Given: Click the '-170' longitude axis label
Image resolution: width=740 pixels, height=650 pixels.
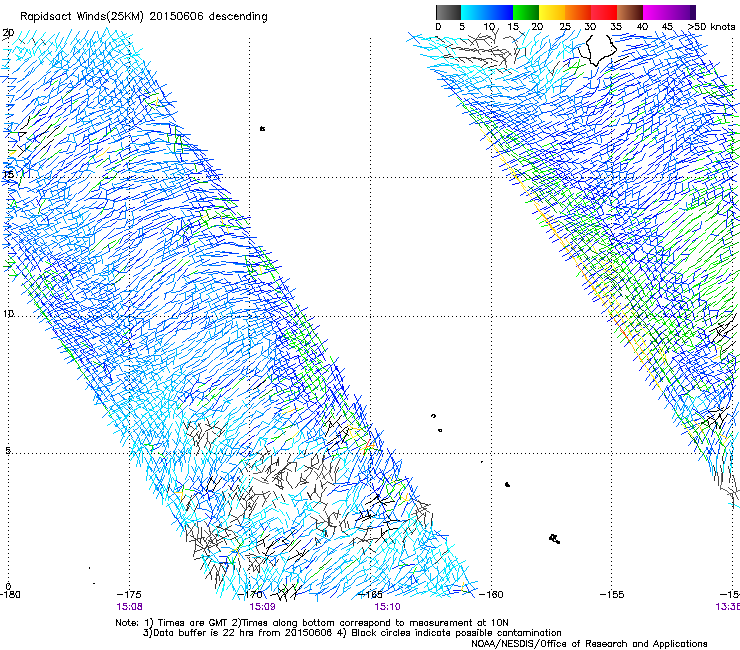Looking at the screenshot, I should pos(250,594).
